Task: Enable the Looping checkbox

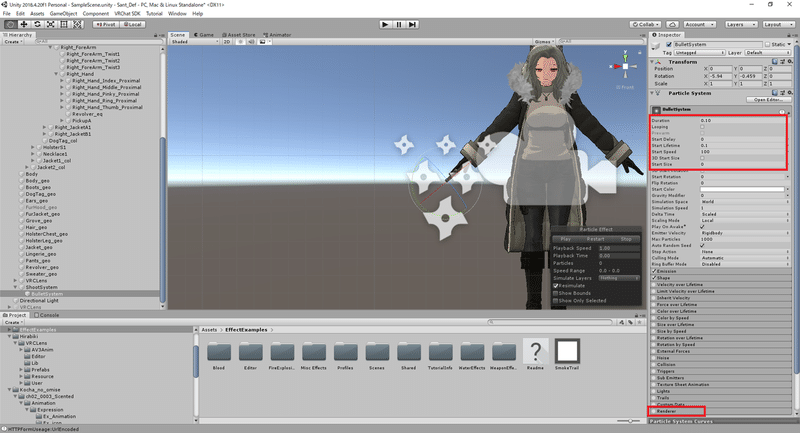Action: [x=702, y=127]
